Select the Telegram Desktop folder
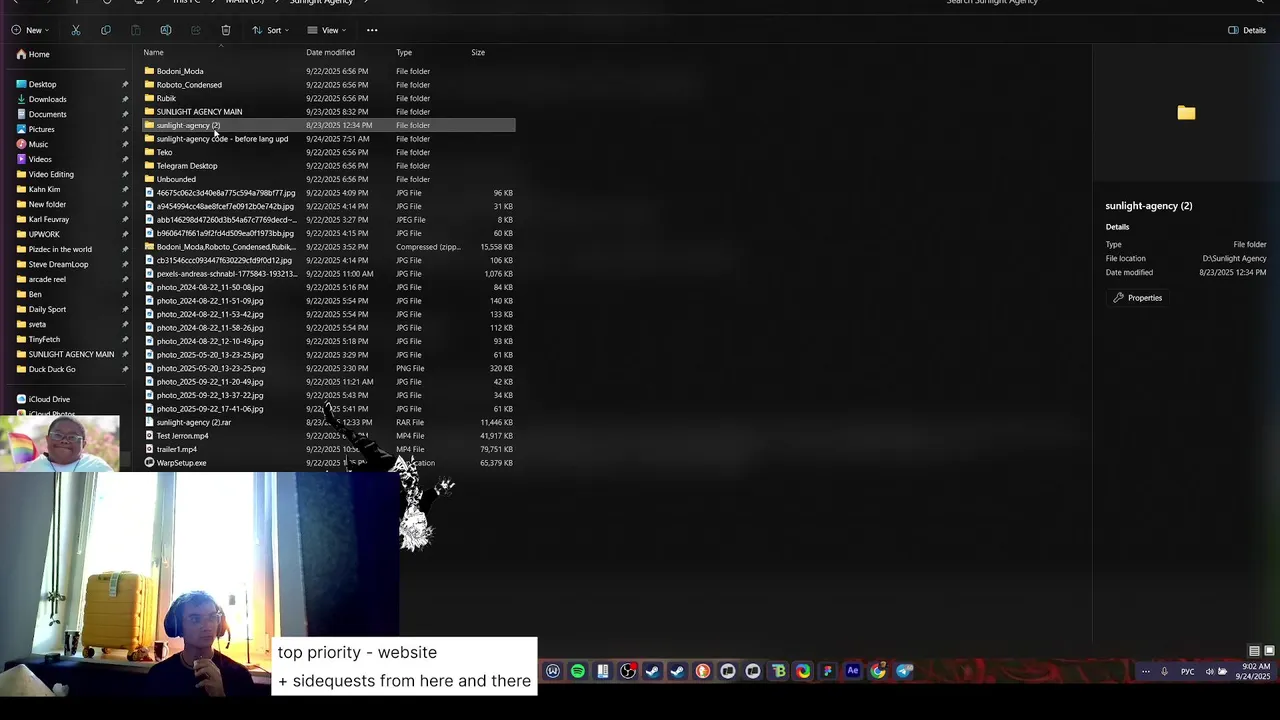 point(187,166)
